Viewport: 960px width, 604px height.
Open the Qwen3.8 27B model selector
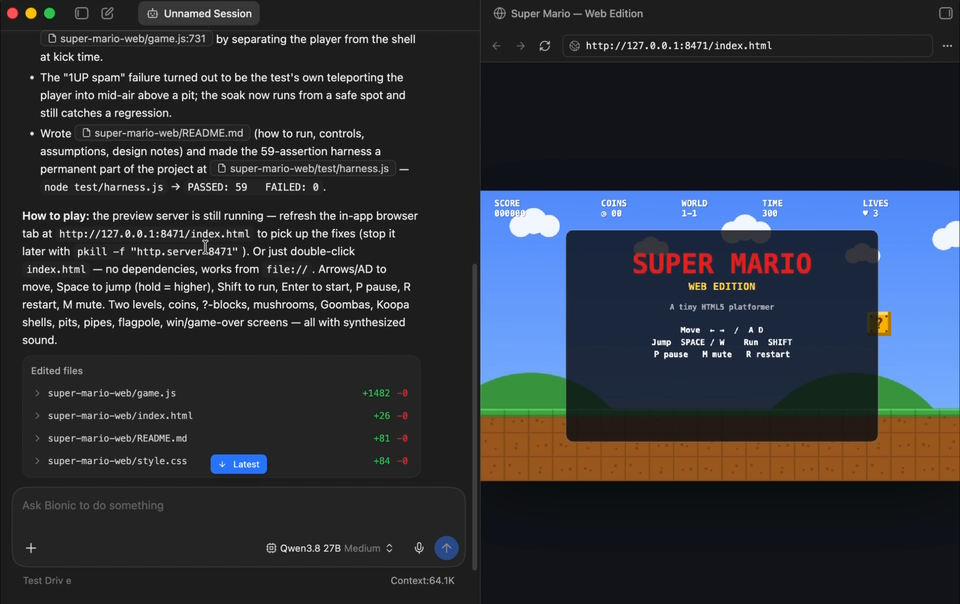[x=329, y=548]
